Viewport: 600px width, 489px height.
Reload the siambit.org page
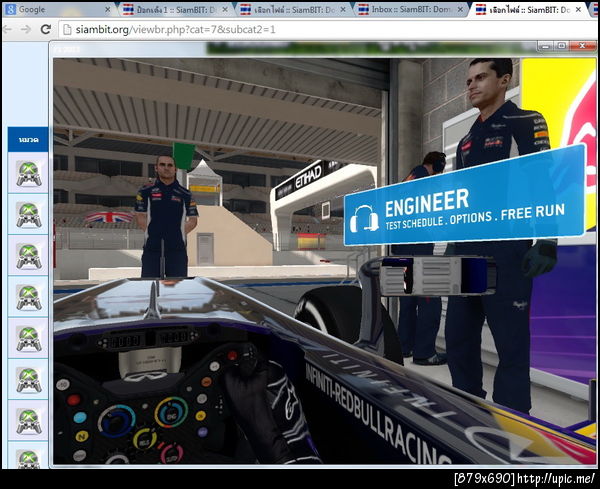point(46,29)
